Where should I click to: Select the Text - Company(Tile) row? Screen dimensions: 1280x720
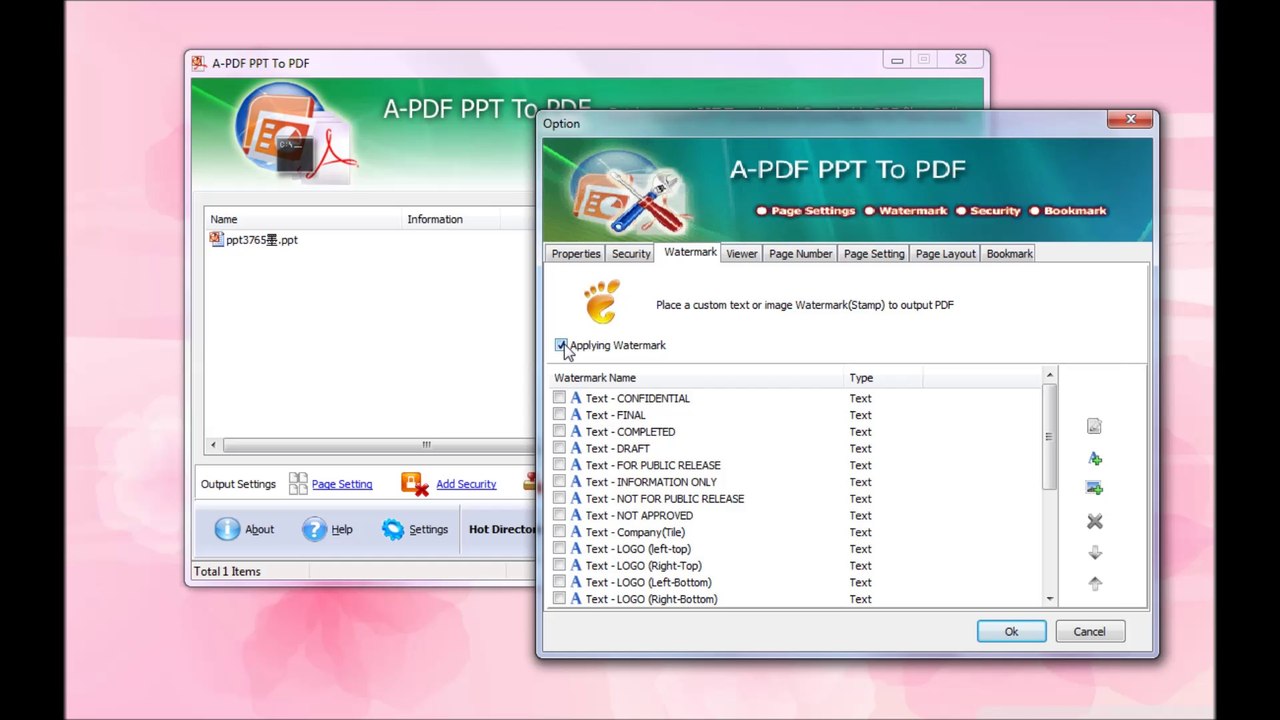(796, 532)
